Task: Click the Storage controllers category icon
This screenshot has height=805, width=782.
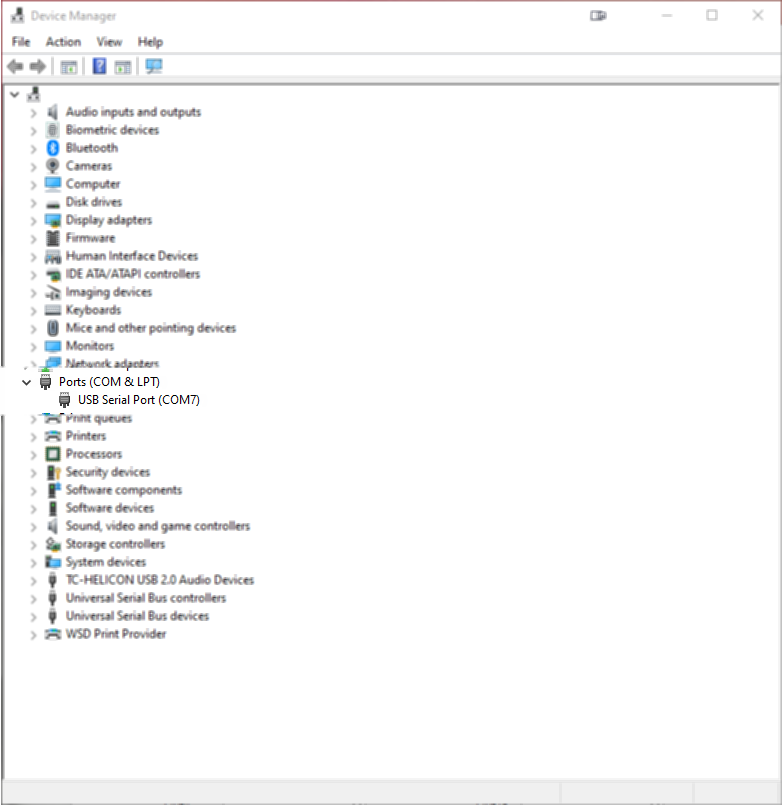Action: pos(53,544)
